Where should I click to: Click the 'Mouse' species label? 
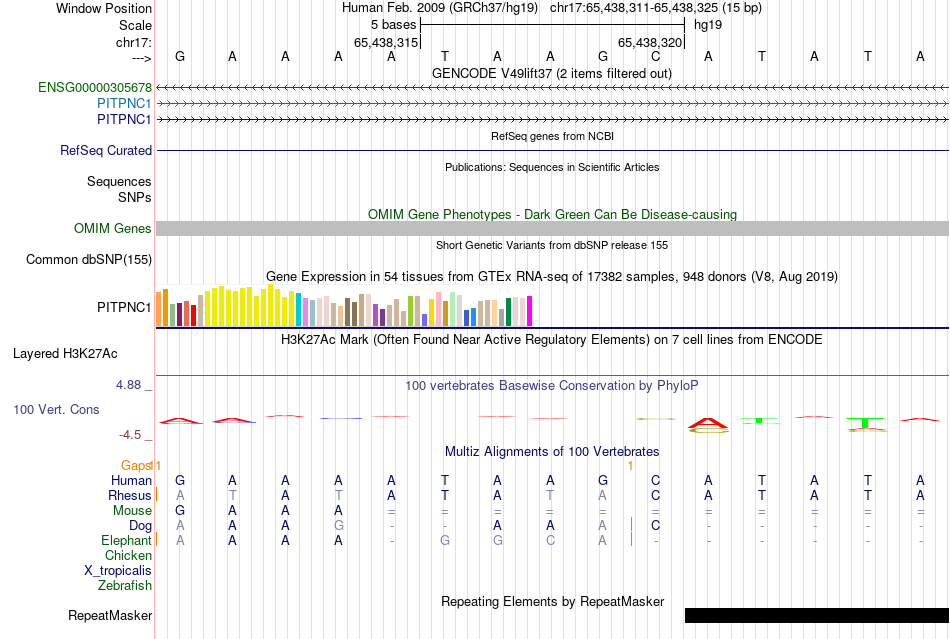132,511
